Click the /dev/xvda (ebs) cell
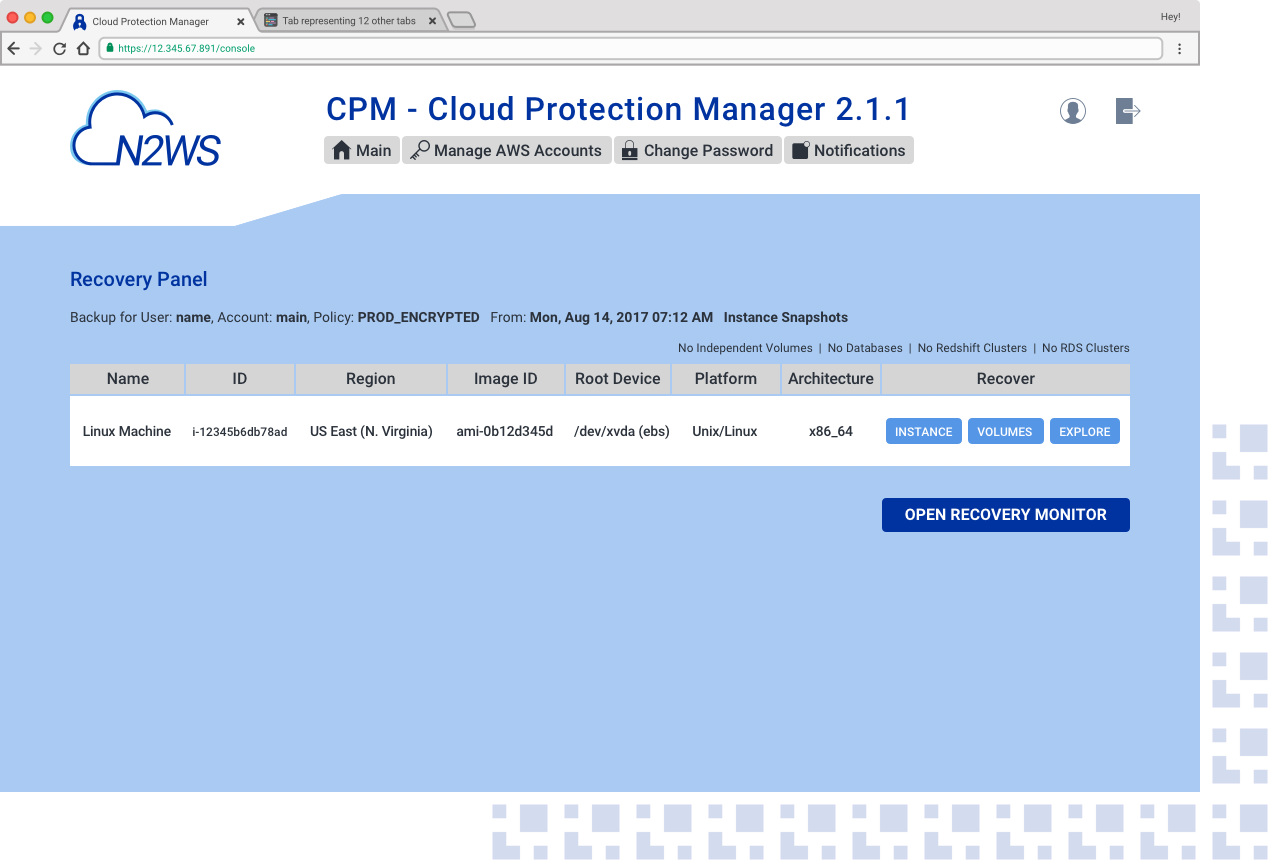Image resolution: width=1276 pixels, height=868 pixels. [x=622, y=431]
